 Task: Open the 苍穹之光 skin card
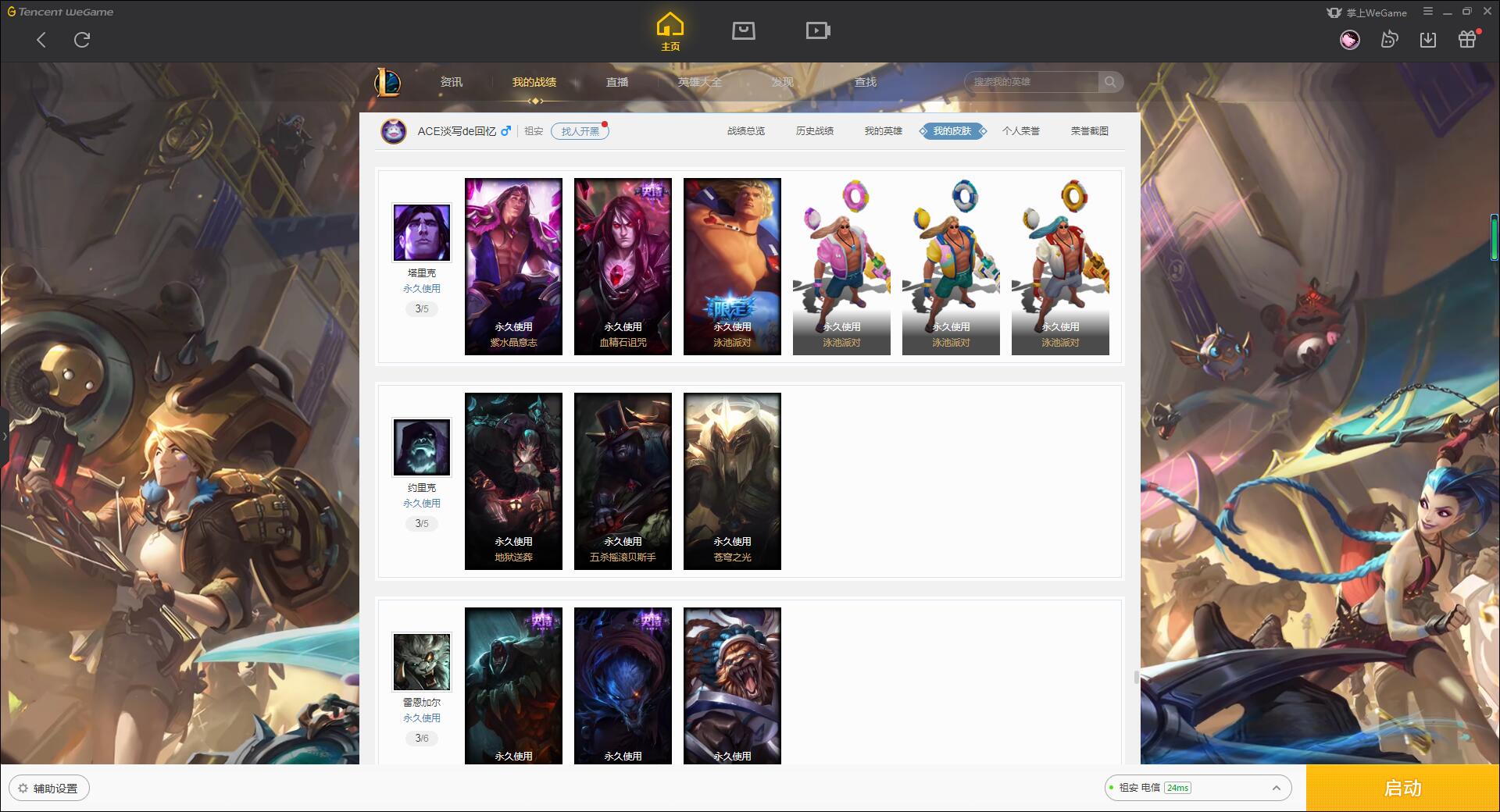coord(732,481)
